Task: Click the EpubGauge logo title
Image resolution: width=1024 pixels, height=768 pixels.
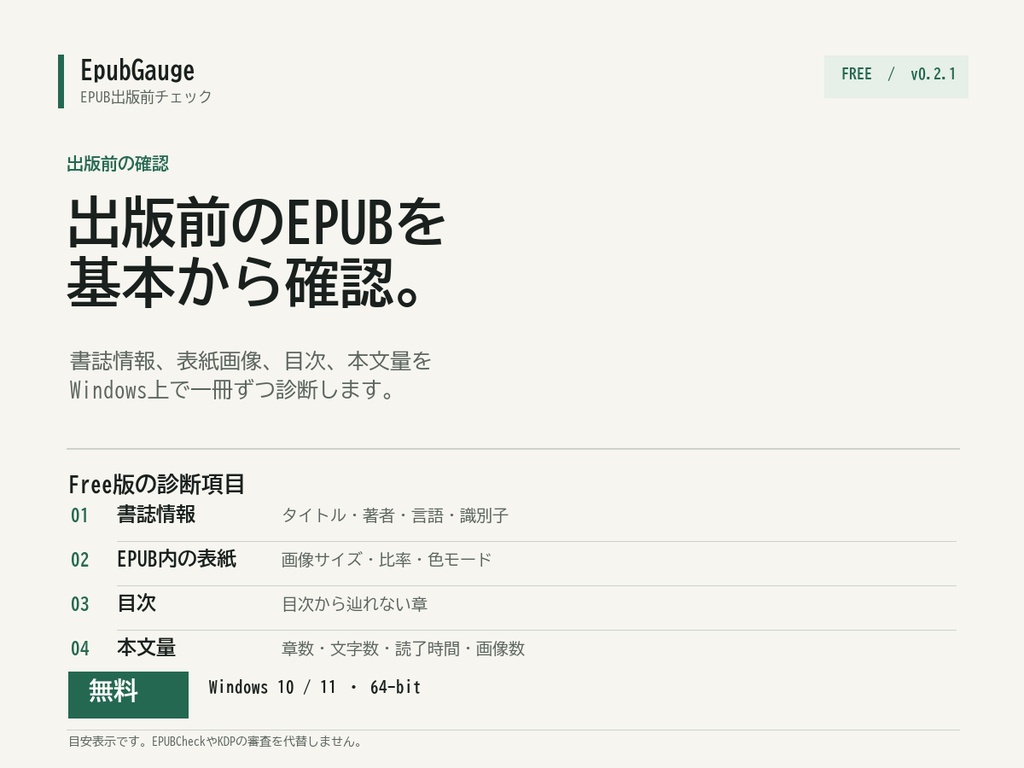Action: [137, 71]
